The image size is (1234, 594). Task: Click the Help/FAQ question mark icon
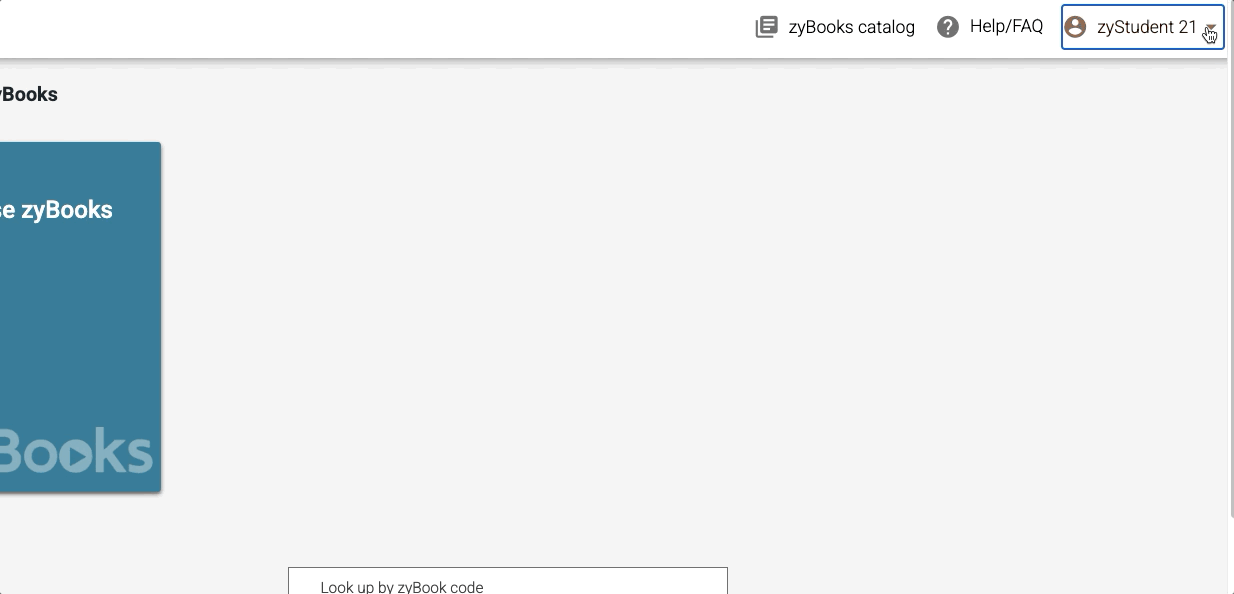[x=948, y=27]
